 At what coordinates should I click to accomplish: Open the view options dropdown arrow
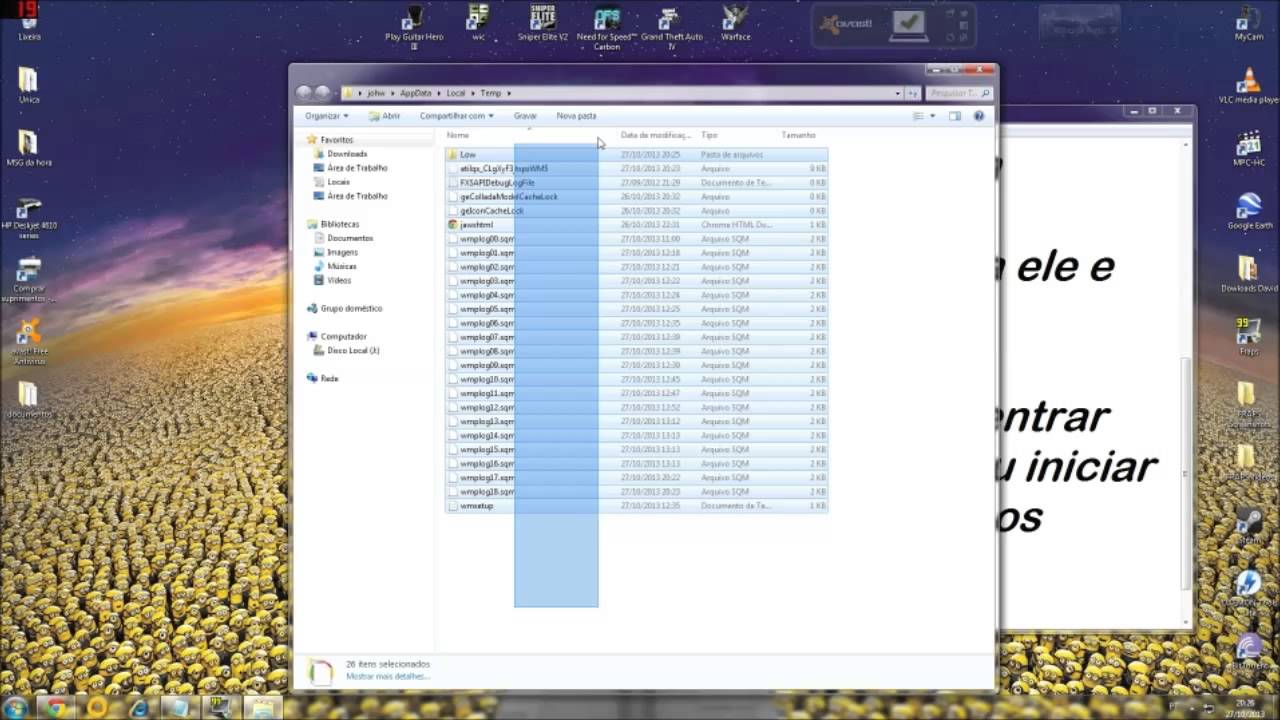(932, 116)
